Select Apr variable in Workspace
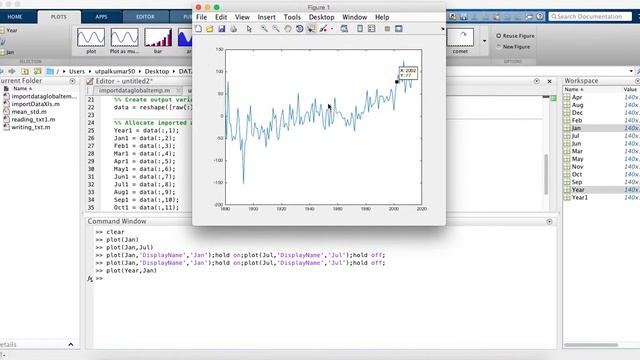The width and height of the screenshot is (640, 360). [x=577, y=98]
